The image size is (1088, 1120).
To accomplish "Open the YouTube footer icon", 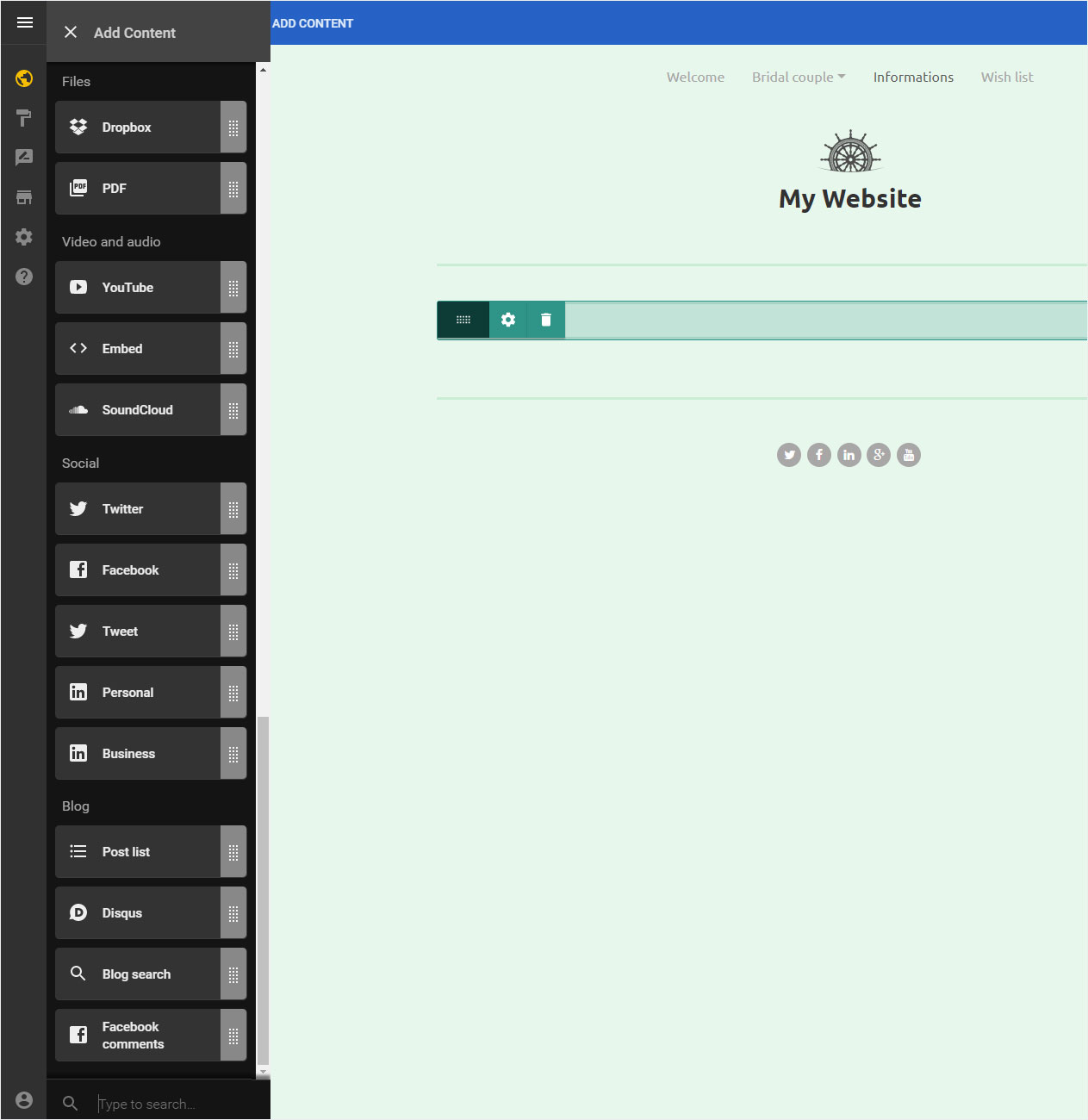I will (x=909, y=455).
